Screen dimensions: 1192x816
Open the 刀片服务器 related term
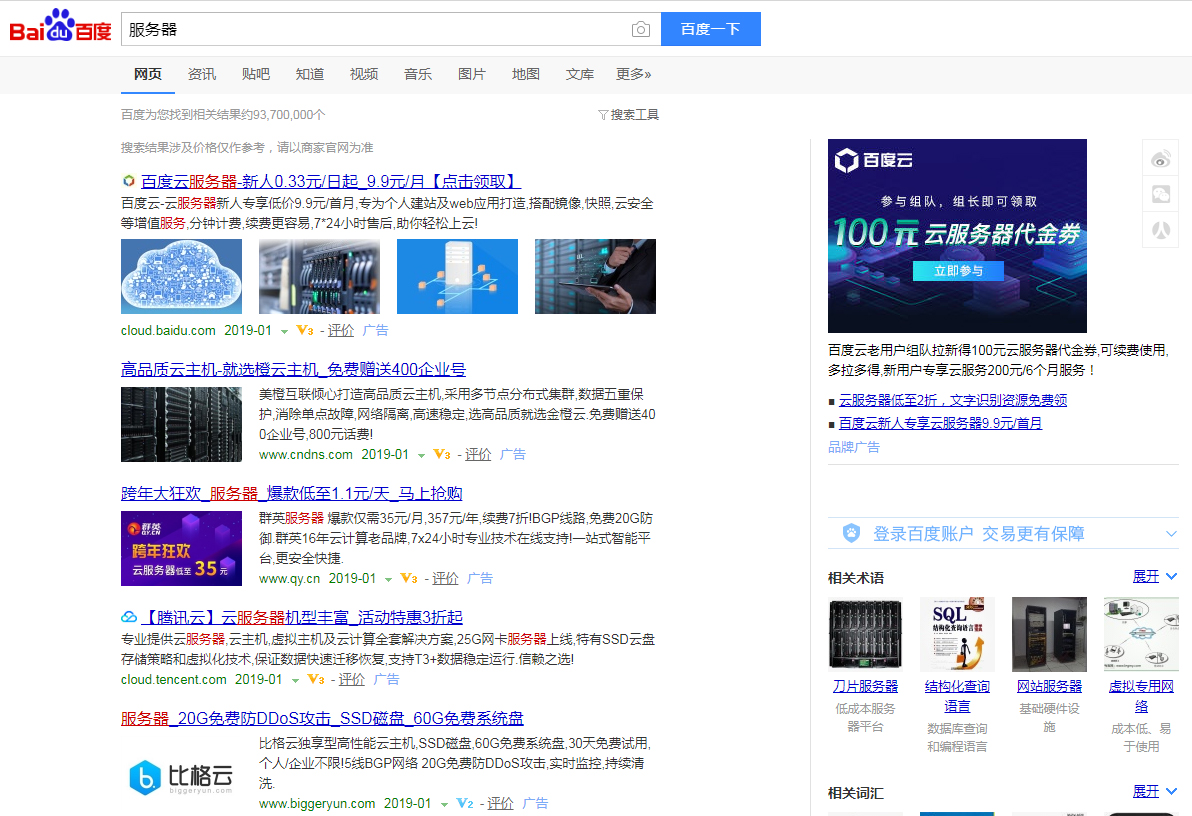[x=865, y=686]
